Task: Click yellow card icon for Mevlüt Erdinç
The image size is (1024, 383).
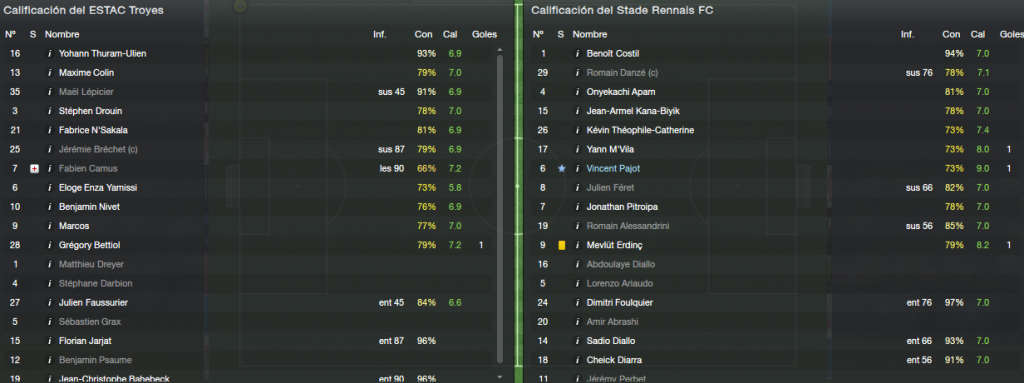Action: point(561,245)
